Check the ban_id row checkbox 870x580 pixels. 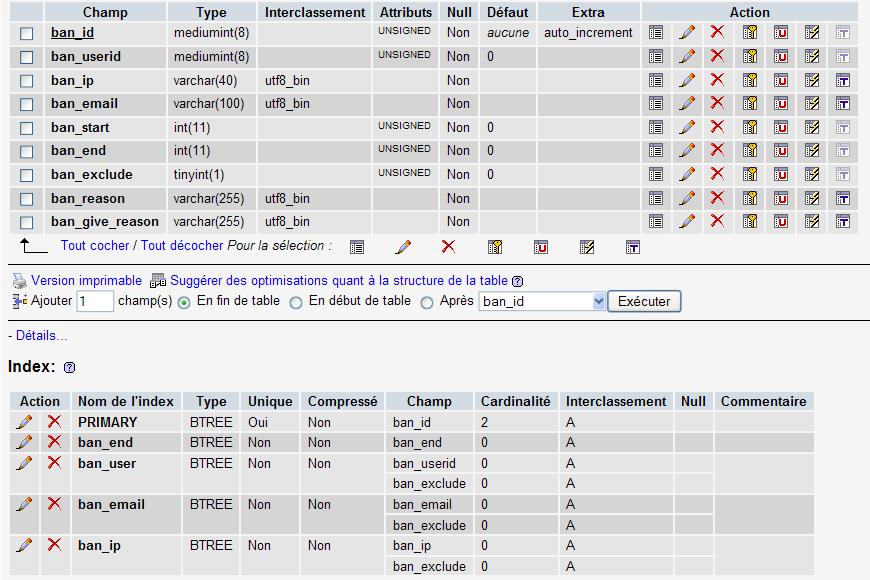click(x=27, y=34)
